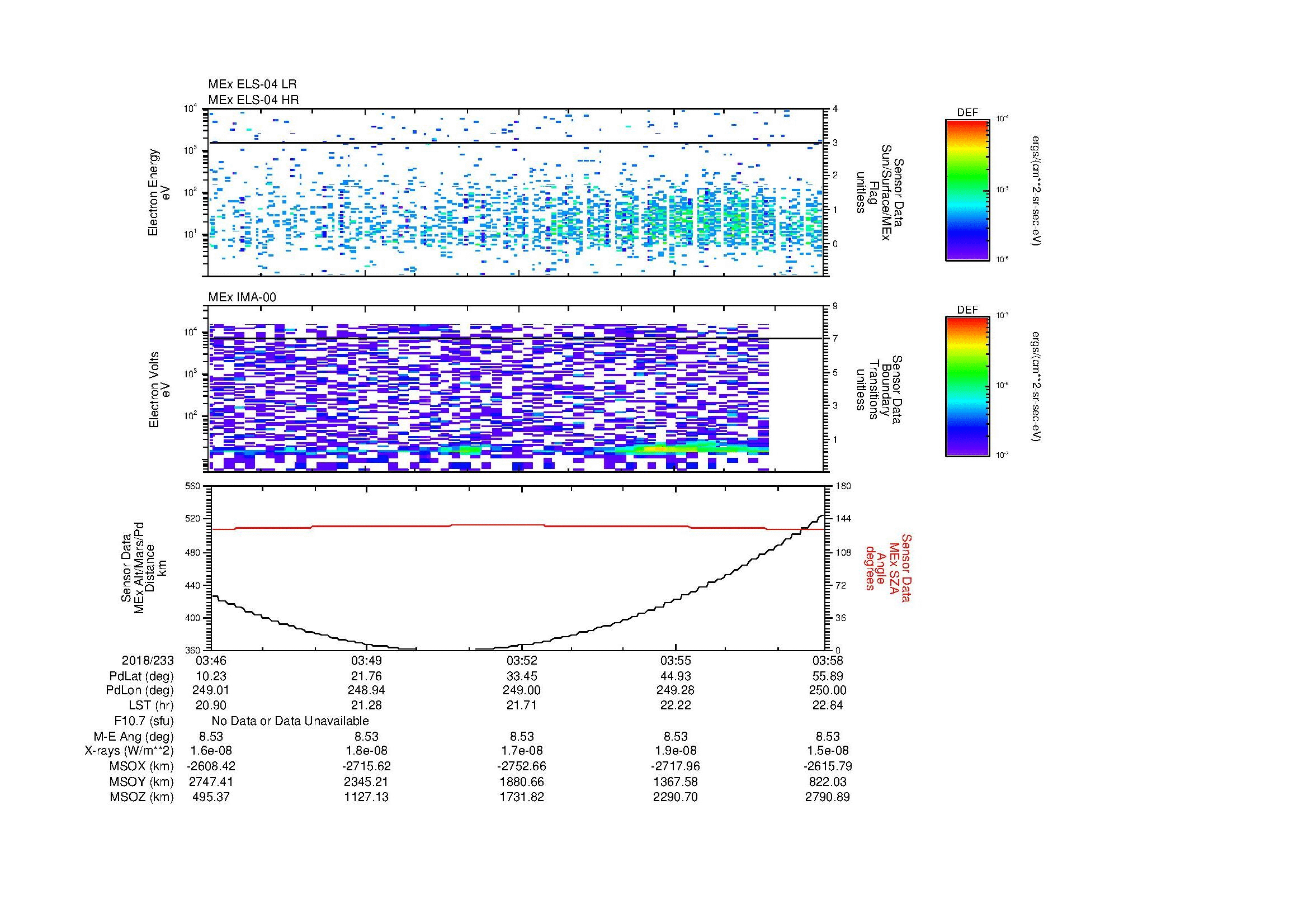Image resolution: width=1308 pixels, height=924 pixels.
Task: Select PdLon value '248.94'
Action: (366, 690)
